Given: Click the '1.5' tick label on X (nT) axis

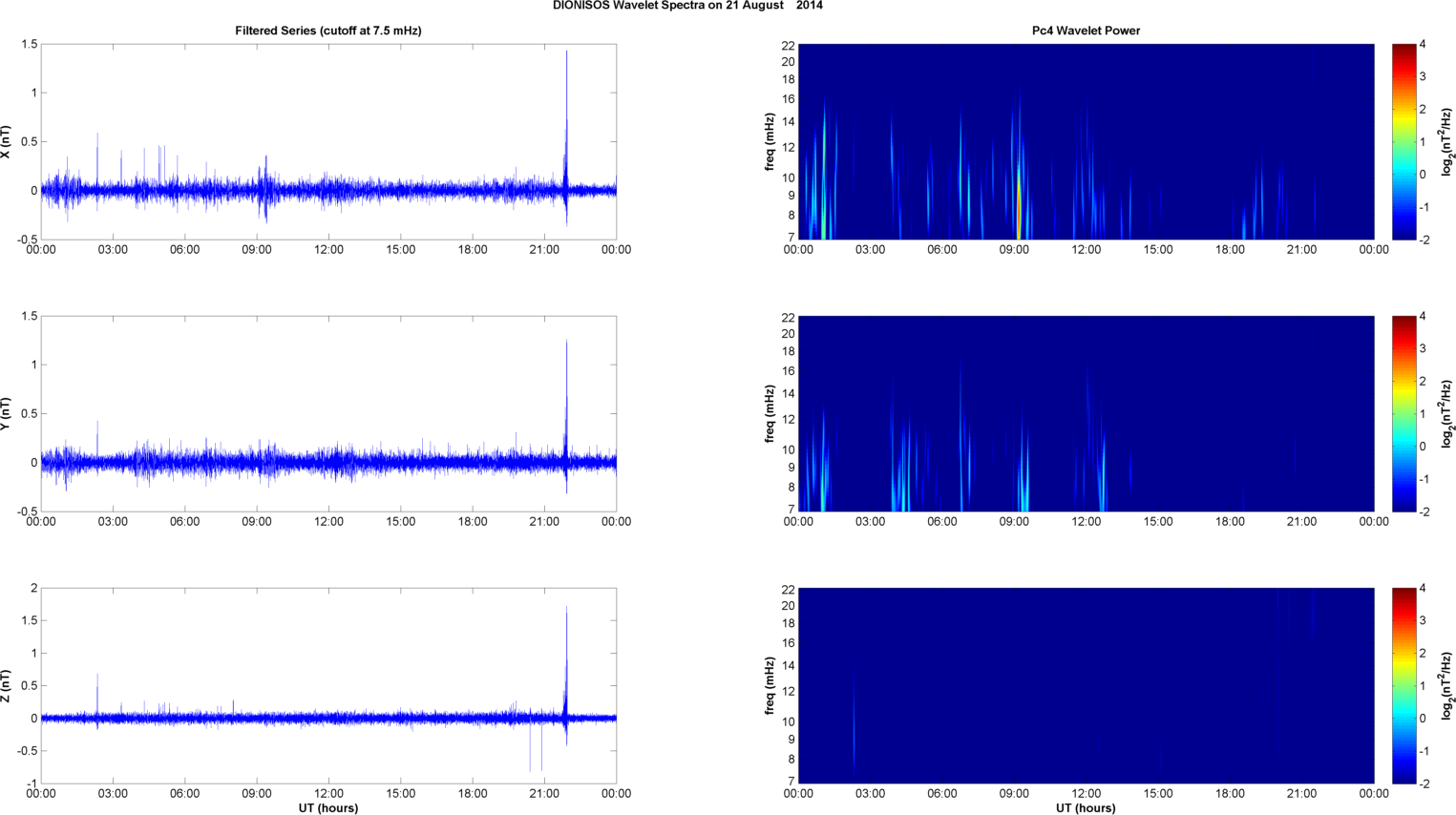Looking at the screenshot, I should click(29, 45).
